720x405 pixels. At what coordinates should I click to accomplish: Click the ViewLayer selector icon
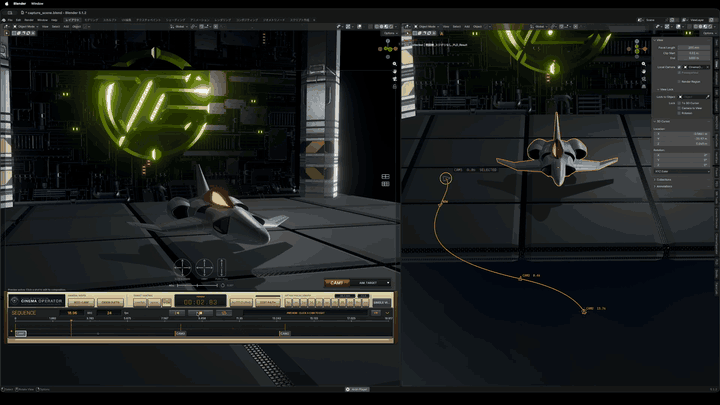coord(686,20)
